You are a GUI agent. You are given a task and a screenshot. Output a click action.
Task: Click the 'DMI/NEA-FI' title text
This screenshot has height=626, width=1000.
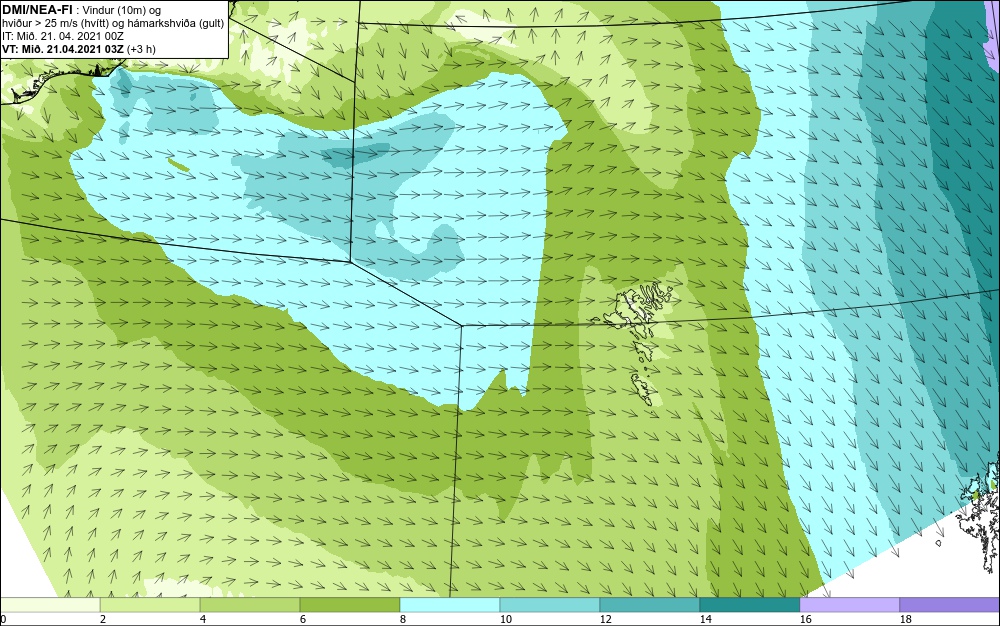tap(37, 9)
